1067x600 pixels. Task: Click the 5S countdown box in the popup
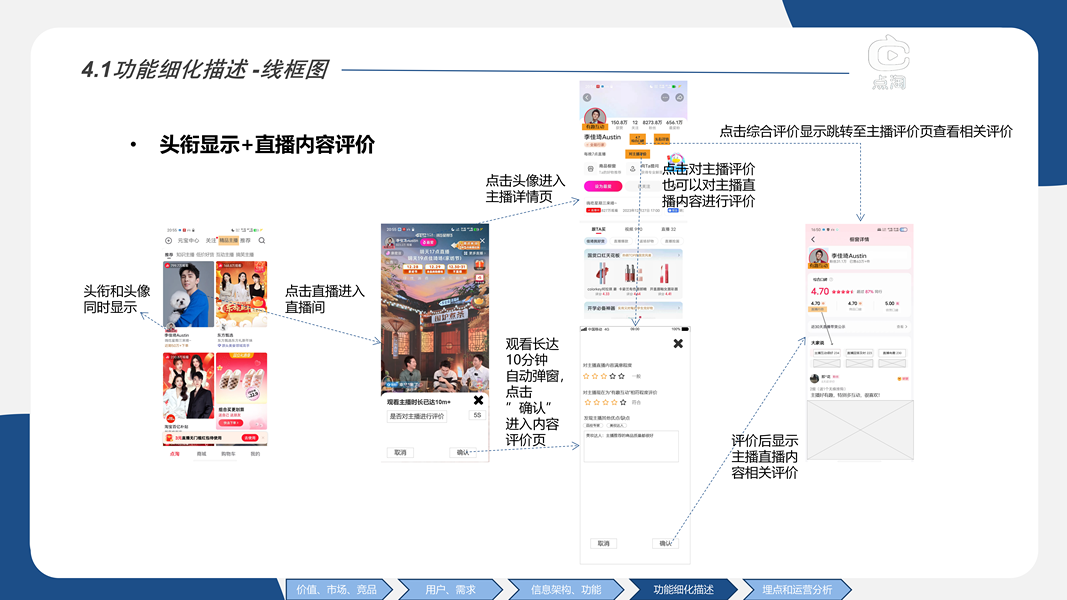[477, 415]
